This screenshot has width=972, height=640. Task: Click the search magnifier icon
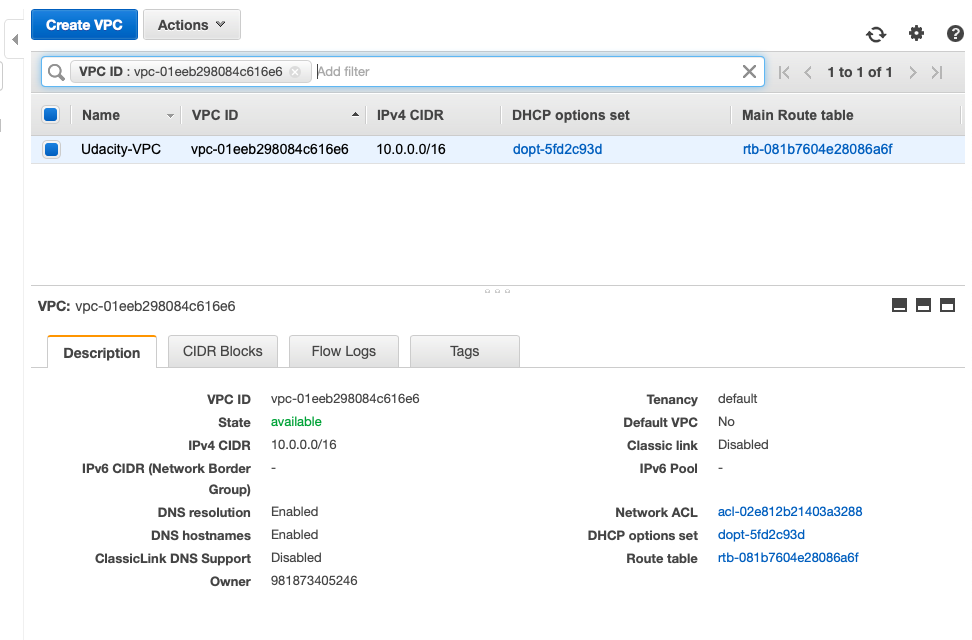(56, 72)
